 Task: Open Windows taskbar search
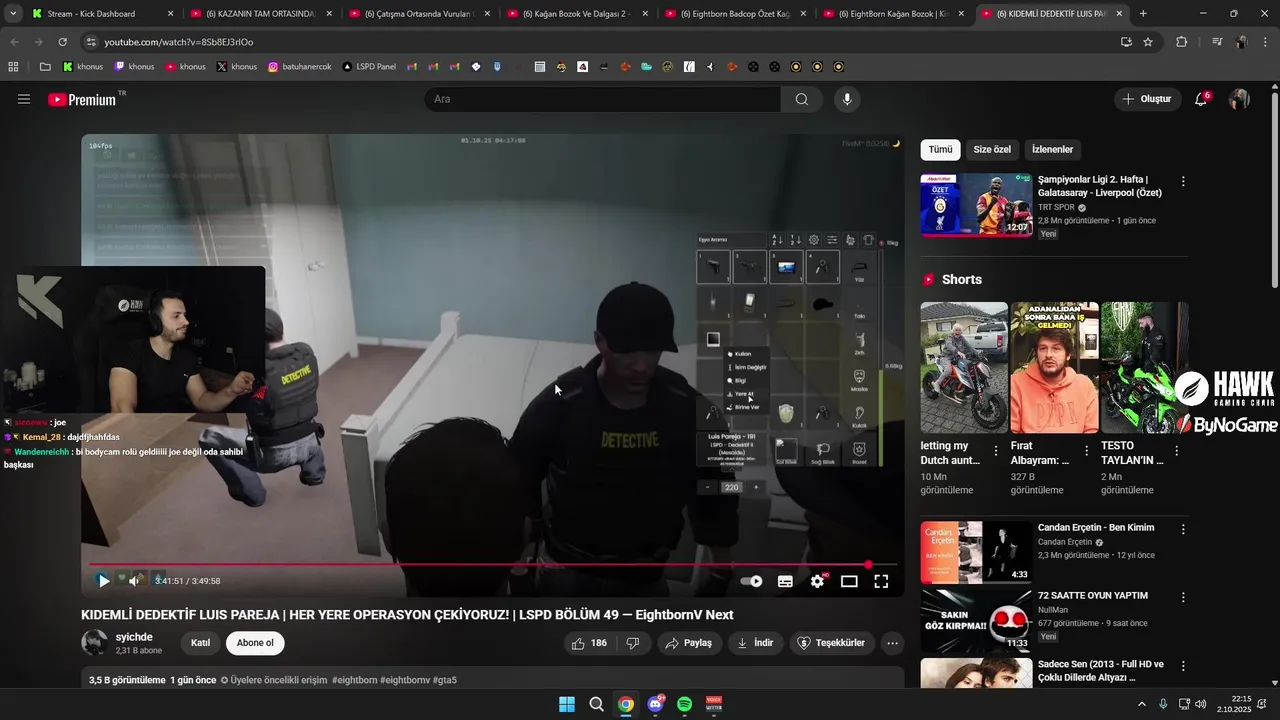[596, 704]
